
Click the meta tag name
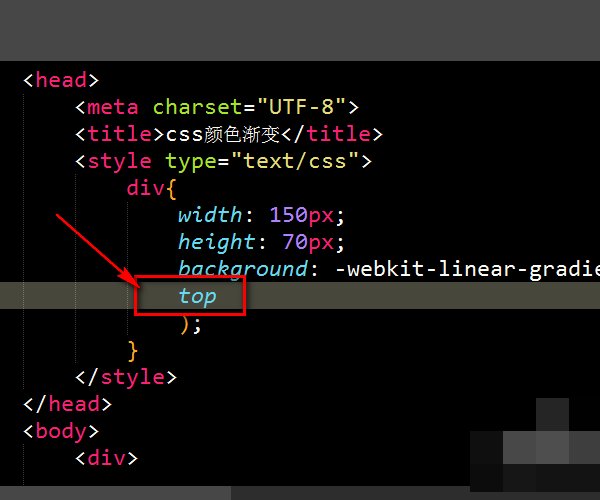pyautogui.click(x=113, y=107)
